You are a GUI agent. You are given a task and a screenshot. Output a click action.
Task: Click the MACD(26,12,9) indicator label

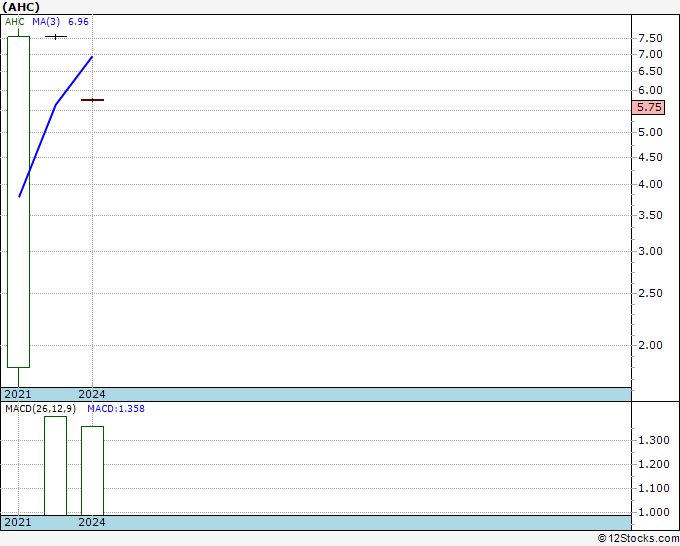click(x=40, y=409)
